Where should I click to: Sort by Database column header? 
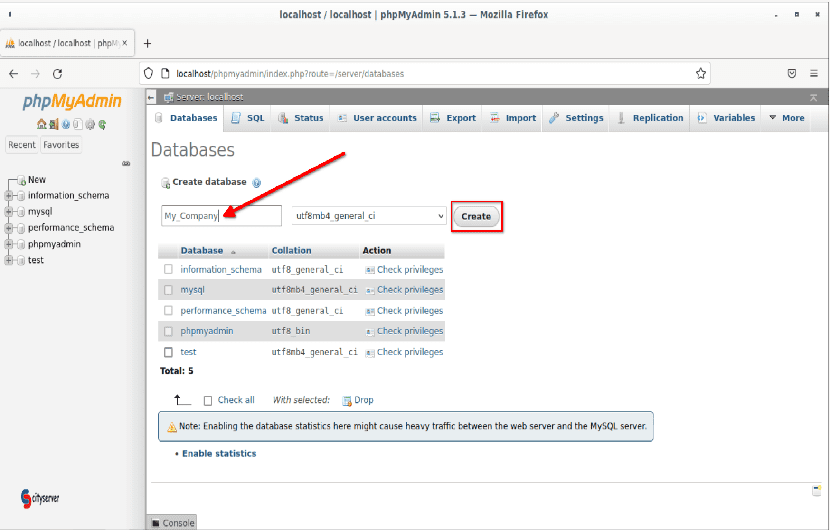click(202, 251)
